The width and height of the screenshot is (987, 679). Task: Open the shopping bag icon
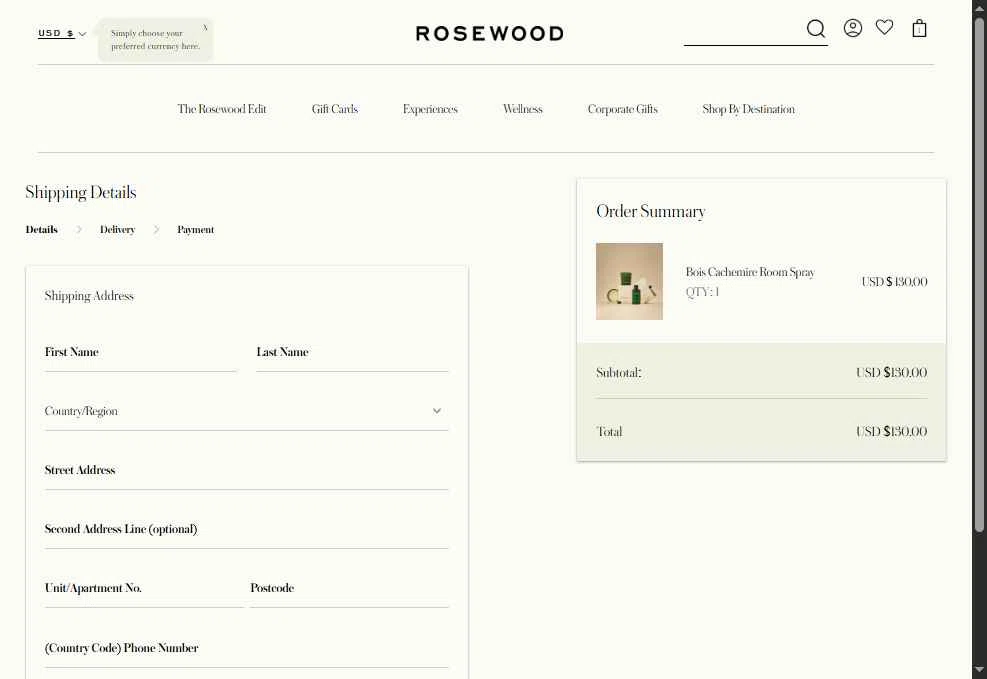coord(919,28)
